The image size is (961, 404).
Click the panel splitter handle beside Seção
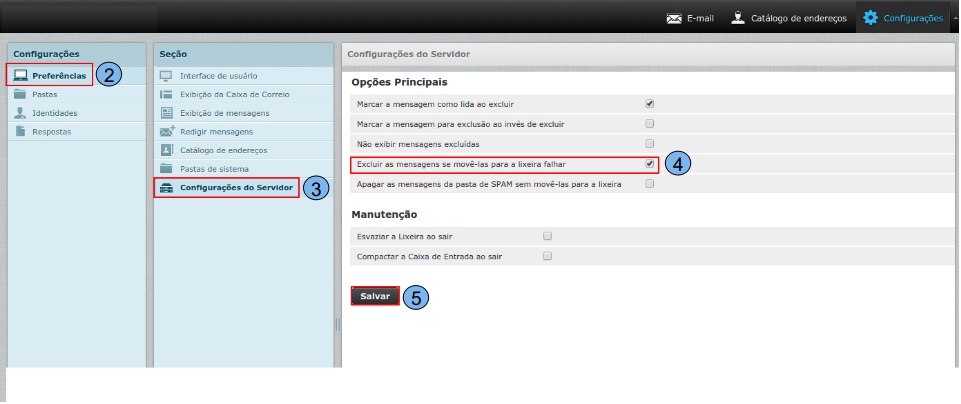(337, 324)
